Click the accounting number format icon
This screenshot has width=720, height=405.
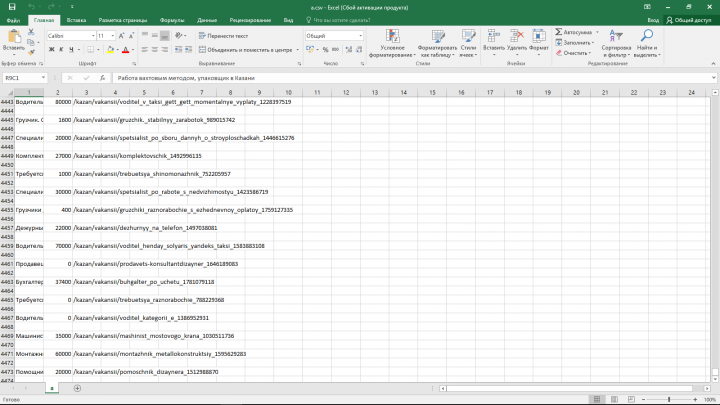[310, 50]
